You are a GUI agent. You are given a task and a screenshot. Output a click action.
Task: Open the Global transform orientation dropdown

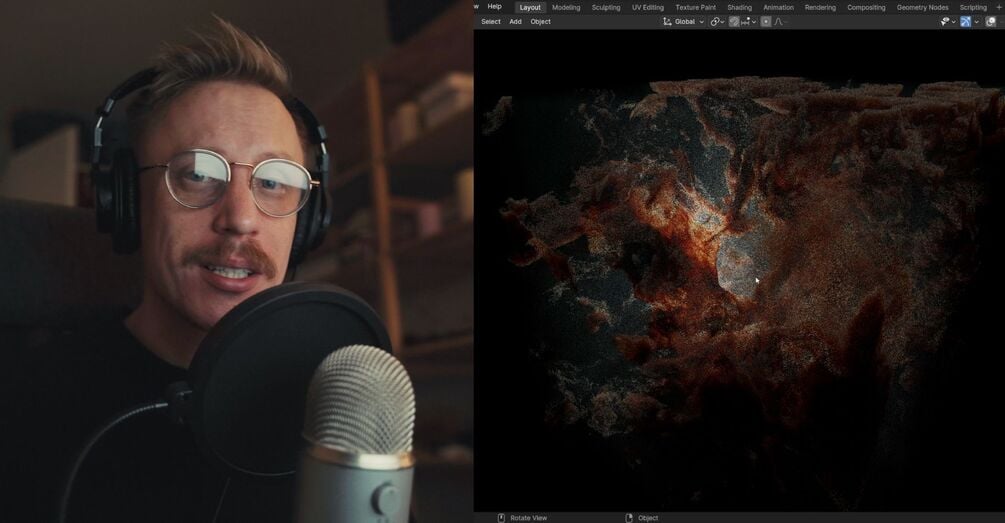coord(684,22)
